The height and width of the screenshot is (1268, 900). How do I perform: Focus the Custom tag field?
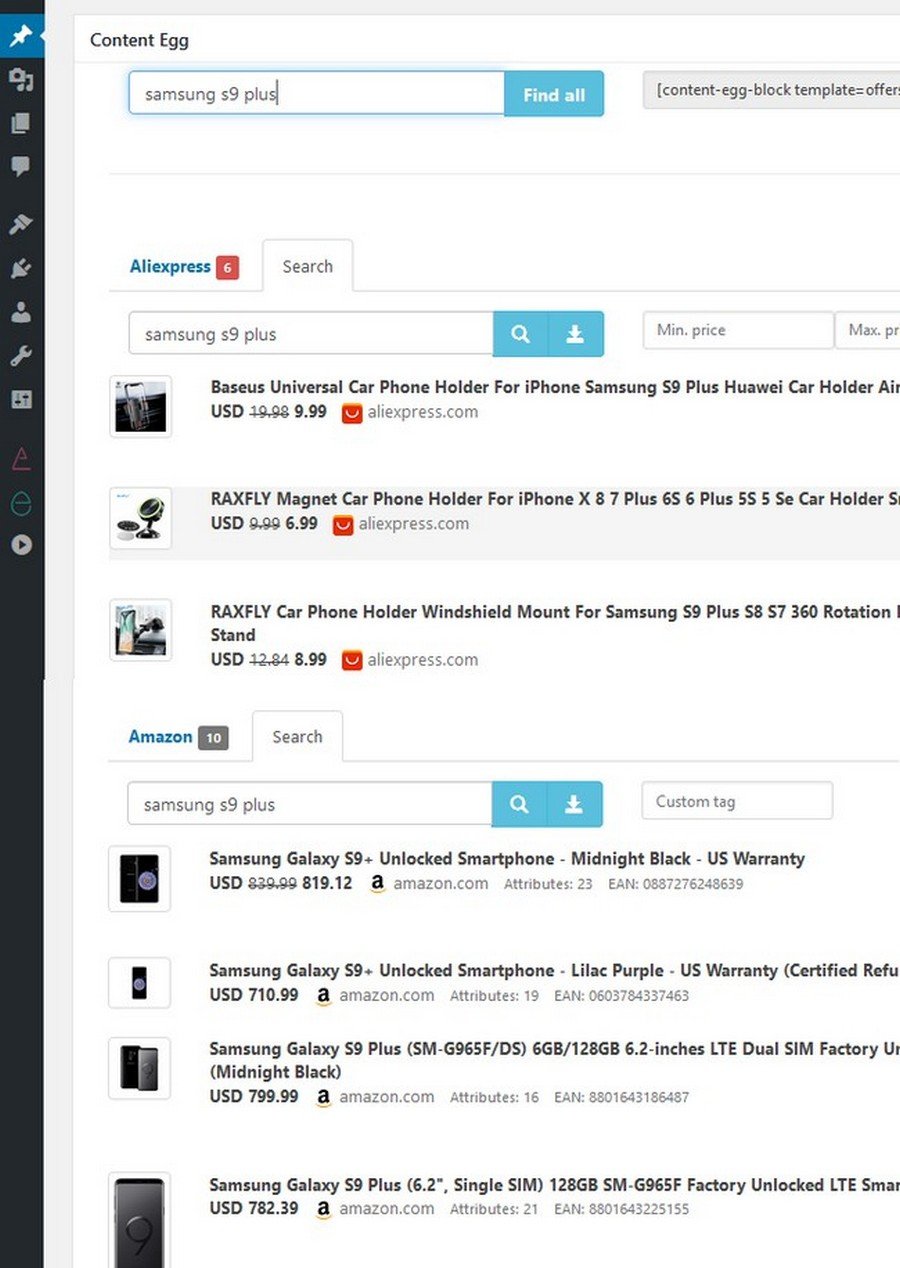click(736, 801)
